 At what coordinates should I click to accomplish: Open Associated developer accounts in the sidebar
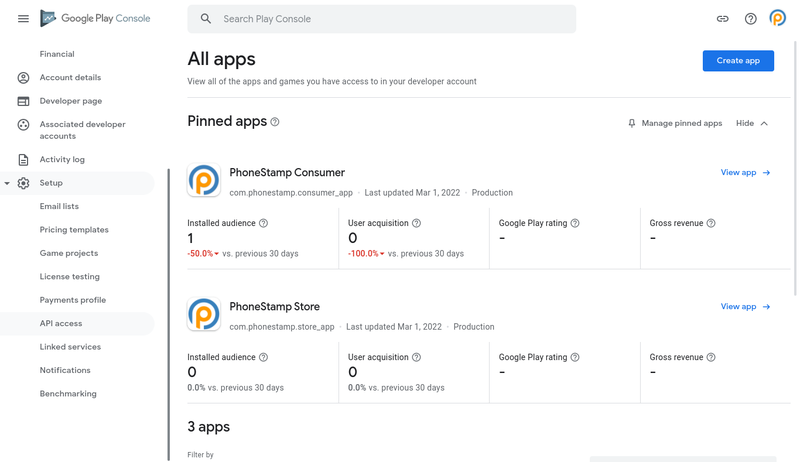pyautogui.click(x=83, y=130)
